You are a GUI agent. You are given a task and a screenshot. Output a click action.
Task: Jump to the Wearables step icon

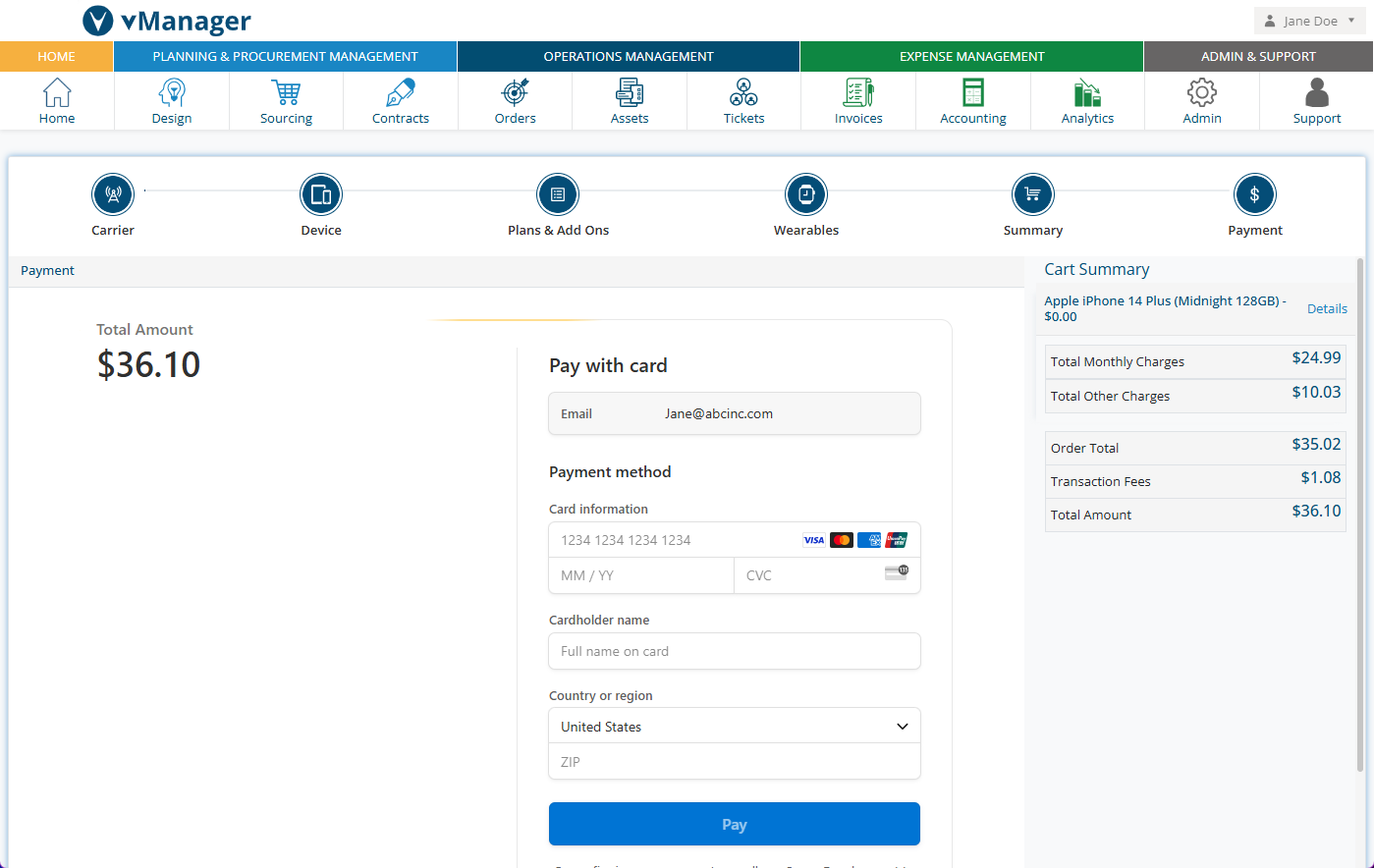point(806,194)
